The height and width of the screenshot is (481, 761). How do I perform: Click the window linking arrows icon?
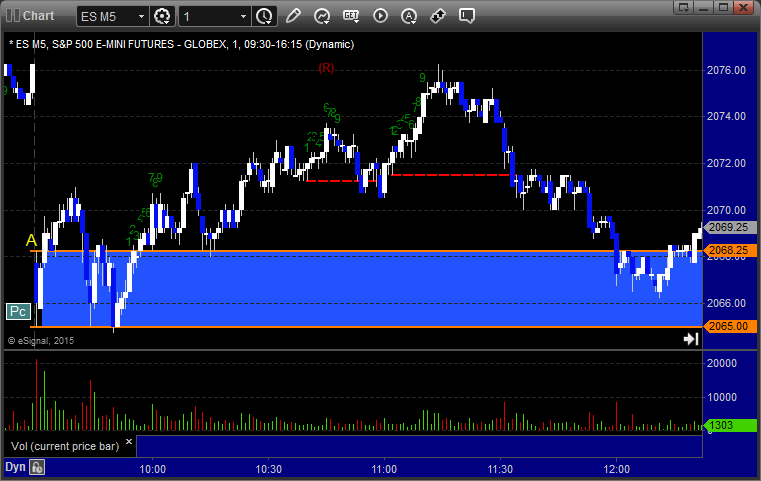(x=438, y=16)
